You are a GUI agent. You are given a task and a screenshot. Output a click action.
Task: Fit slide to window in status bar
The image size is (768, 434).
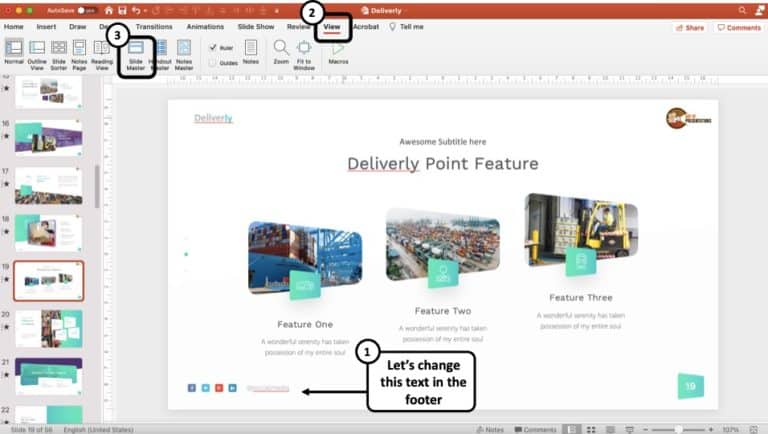(754, 429)
